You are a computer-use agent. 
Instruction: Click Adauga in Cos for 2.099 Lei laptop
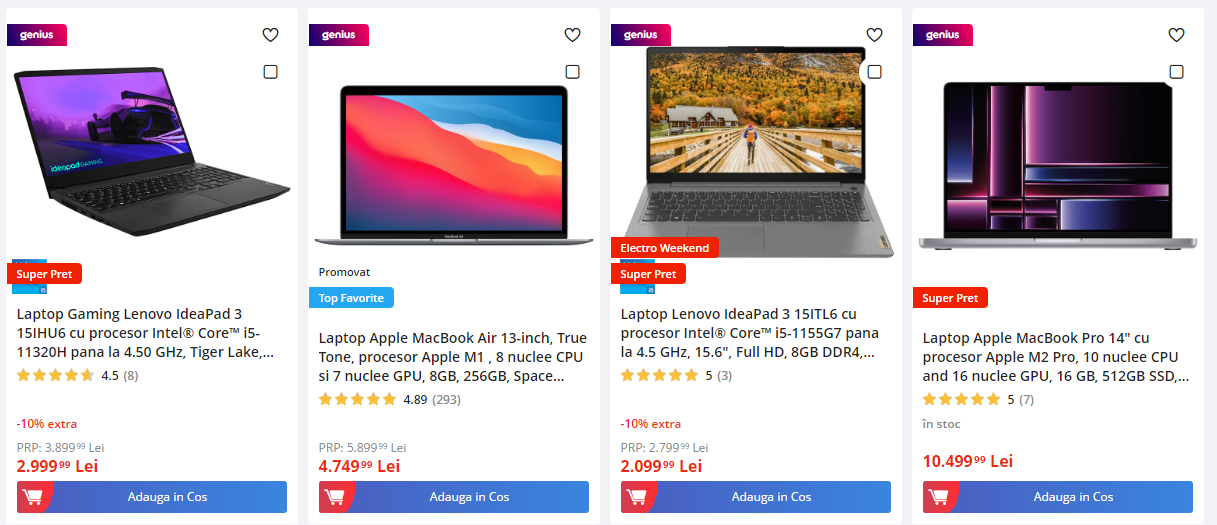point(756,497)
